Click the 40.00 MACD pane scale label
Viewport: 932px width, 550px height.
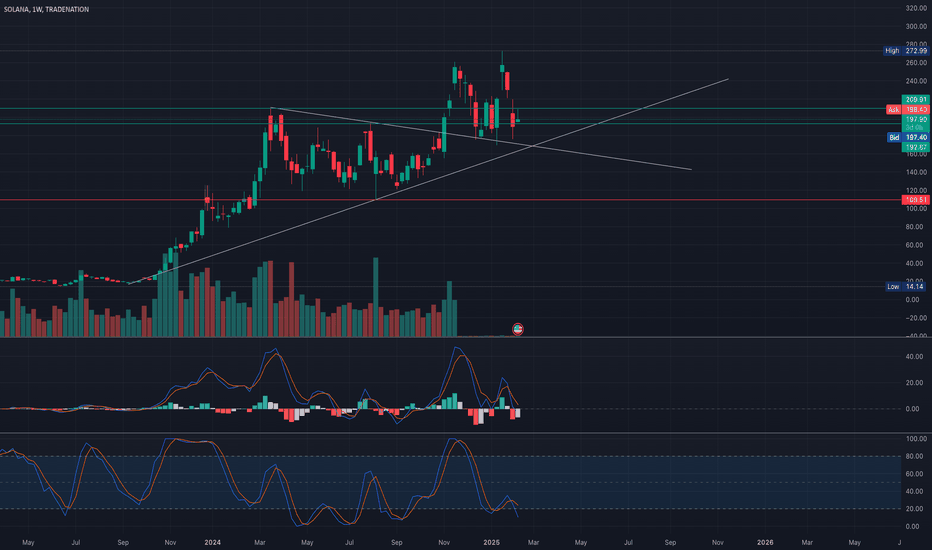[914, 357]
